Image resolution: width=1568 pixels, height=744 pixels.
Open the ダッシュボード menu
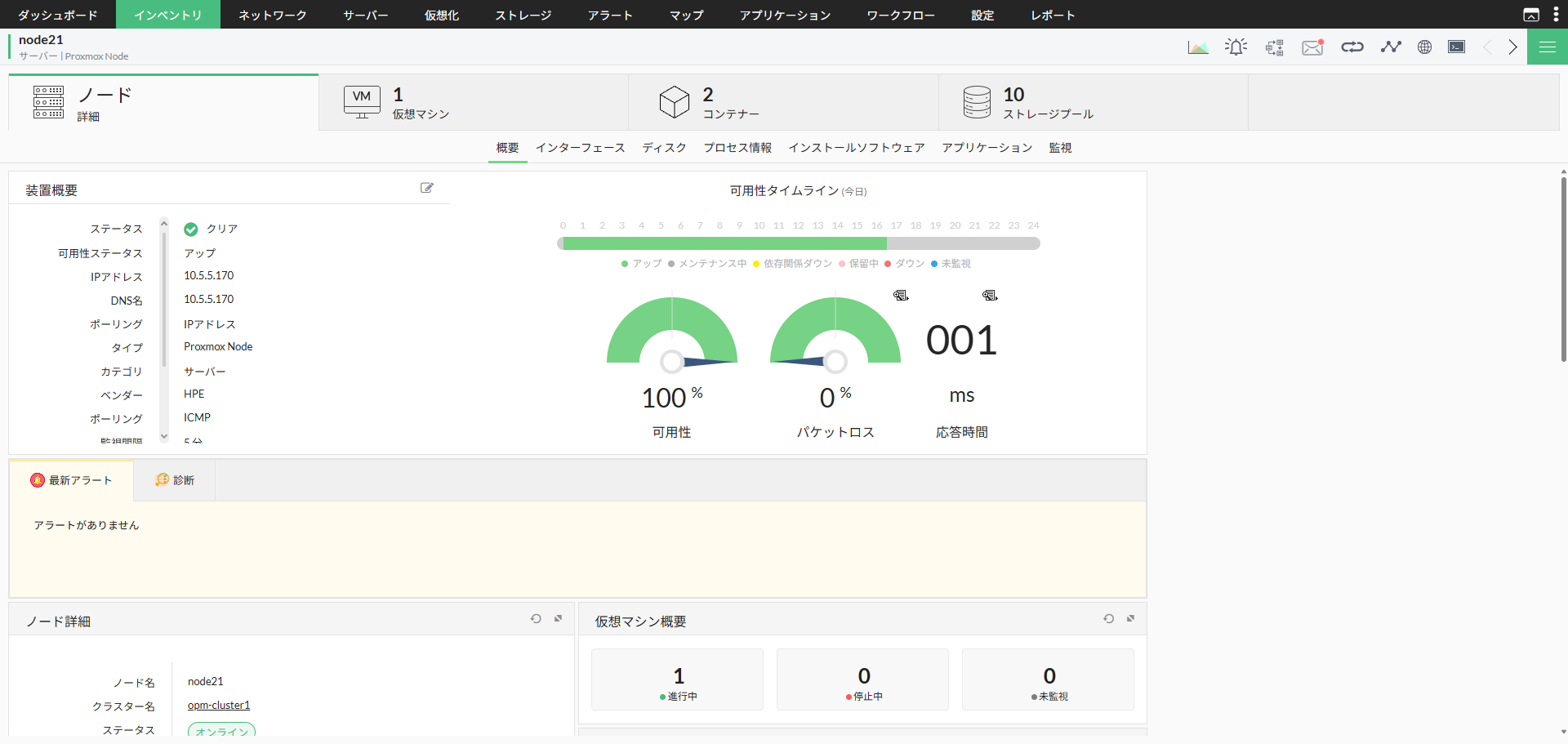coord(58,15)
